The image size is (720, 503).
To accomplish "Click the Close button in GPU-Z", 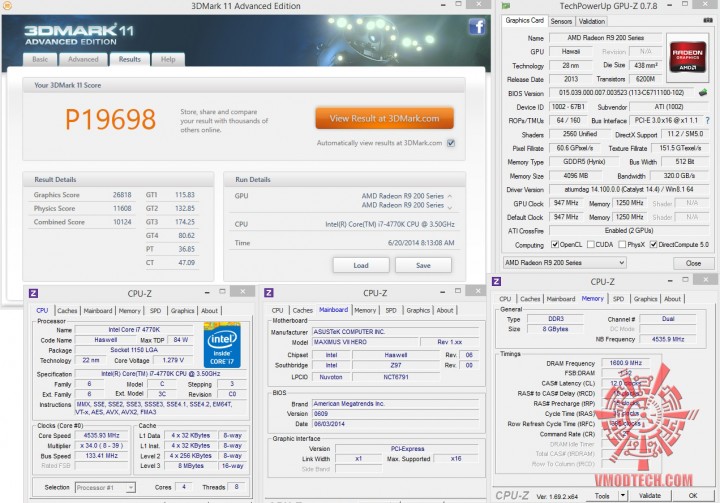I will pos(693,263).
